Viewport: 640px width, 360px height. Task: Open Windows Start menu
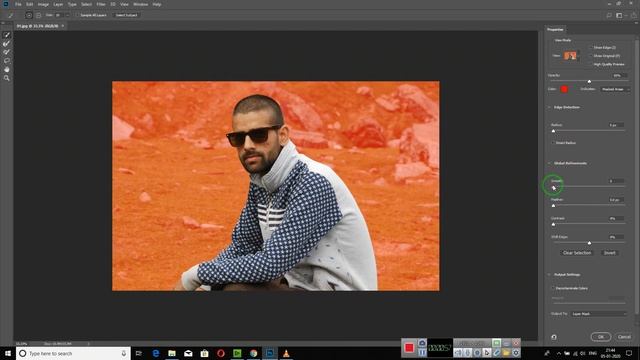point(7,353)
